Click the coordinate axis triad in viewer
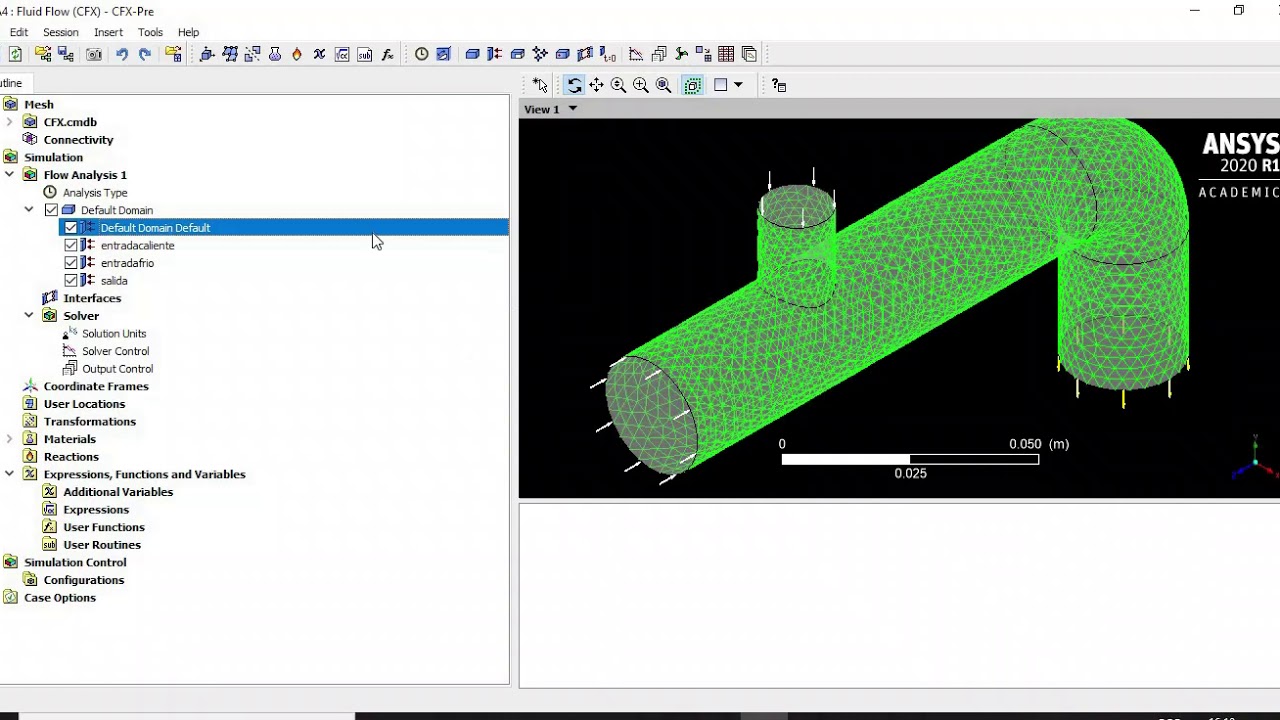Screen dimensions: 1280x720 [1255, 457]
